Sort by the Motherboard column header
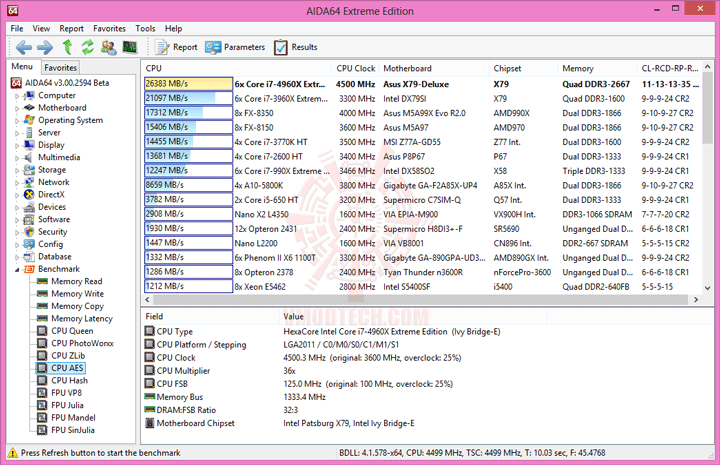 [x=434, y=68]
